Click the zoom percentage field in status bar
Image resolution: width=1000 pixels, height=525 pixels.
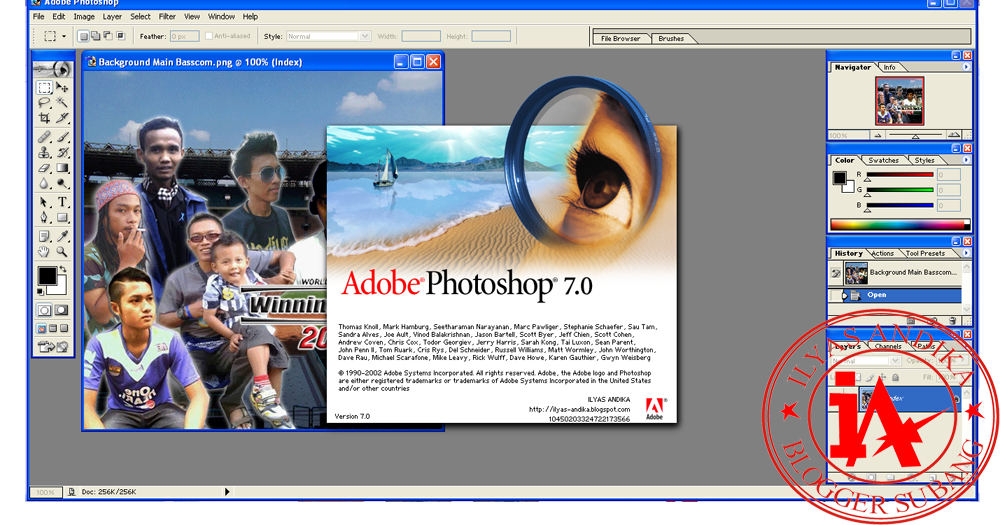pyautogui.click(x=45, y=492)
